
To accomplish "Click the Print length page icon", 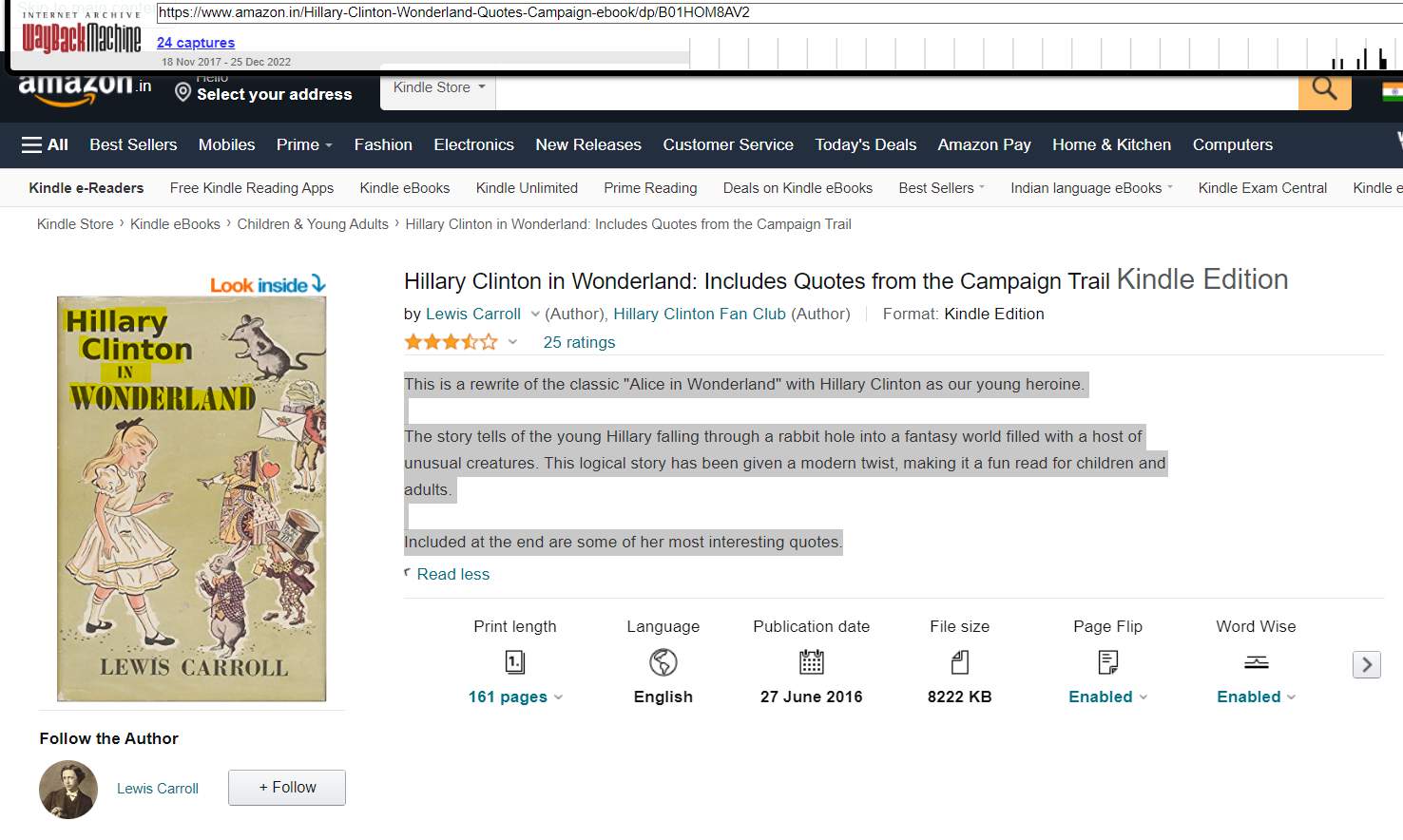I will [x=515, y=661].
